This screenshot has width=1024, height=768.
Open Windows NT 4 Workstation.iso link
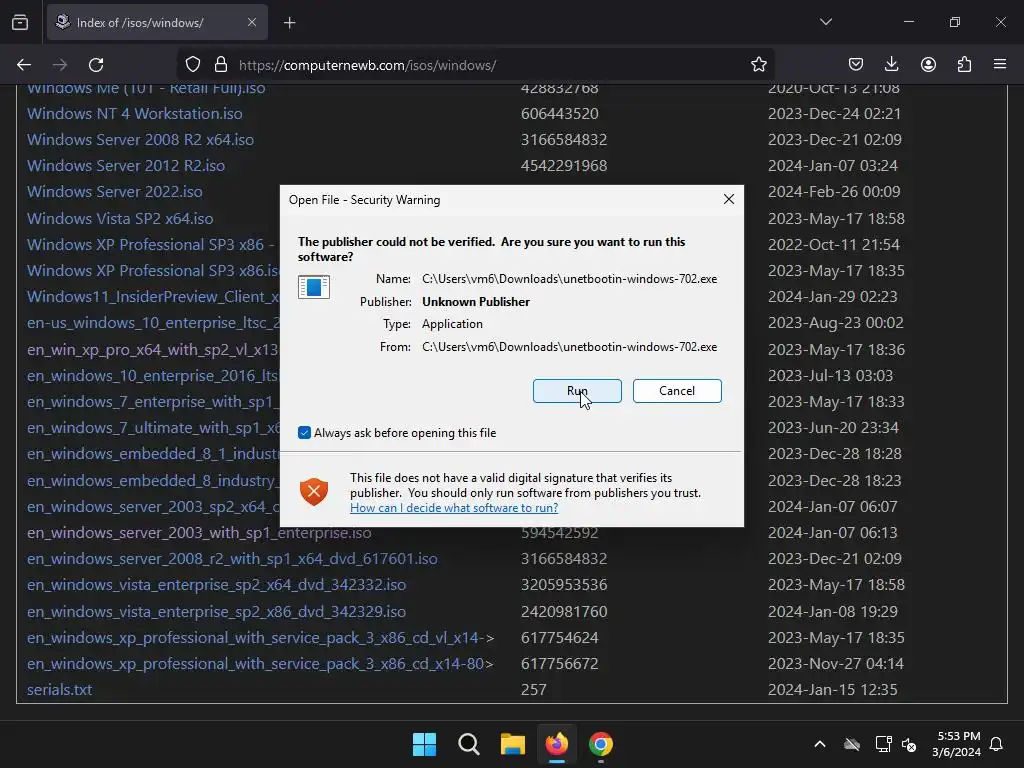[135, 113]
